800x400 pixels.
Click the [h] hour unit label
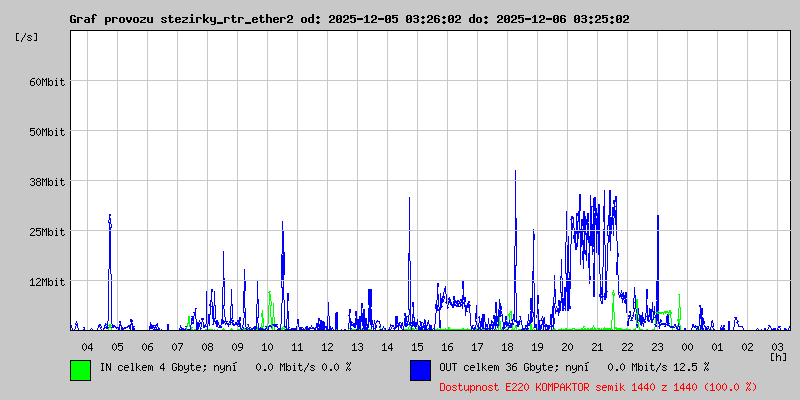pyautogui.click(x=779, y=357)
